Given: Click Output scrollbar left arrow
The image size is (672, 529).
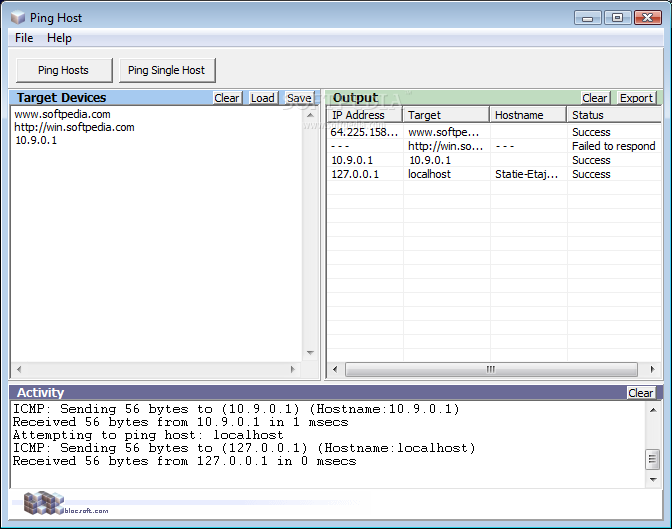Looking at the screenshot, I should (335, 369).
